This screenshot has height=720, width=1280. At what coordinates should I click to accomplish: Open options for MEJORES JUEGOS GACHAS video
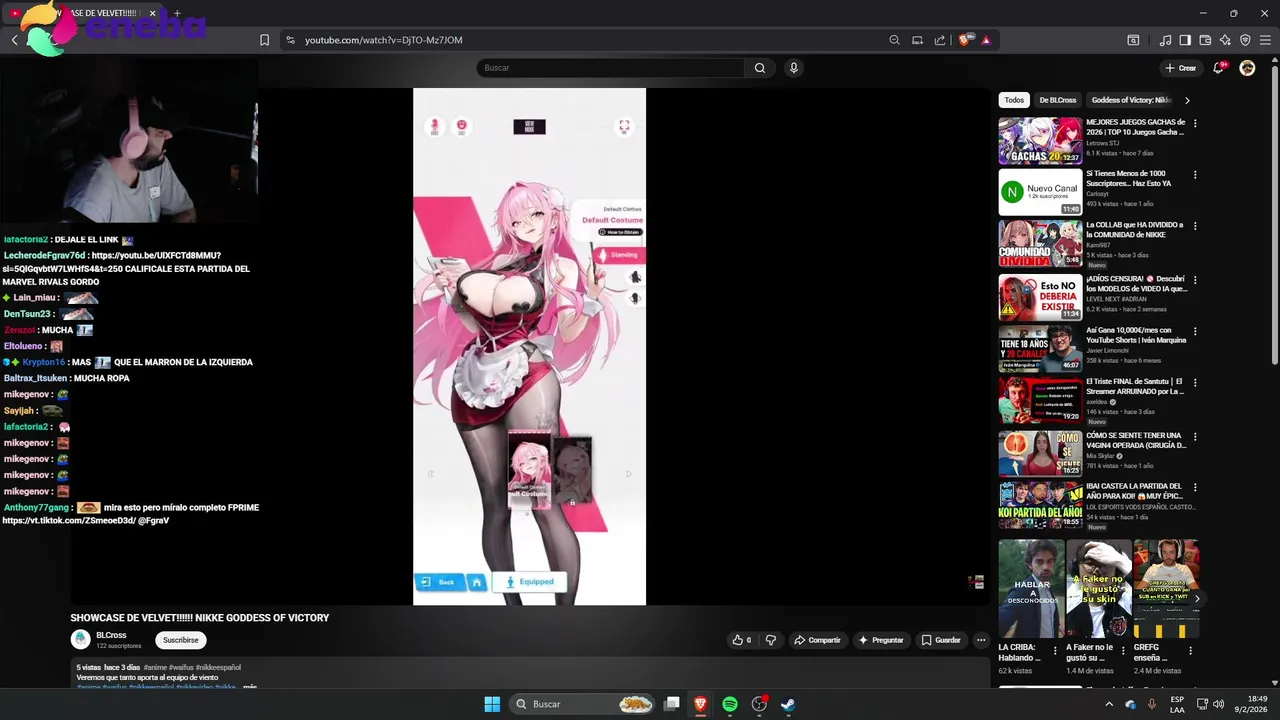(x=1195, y=124)
